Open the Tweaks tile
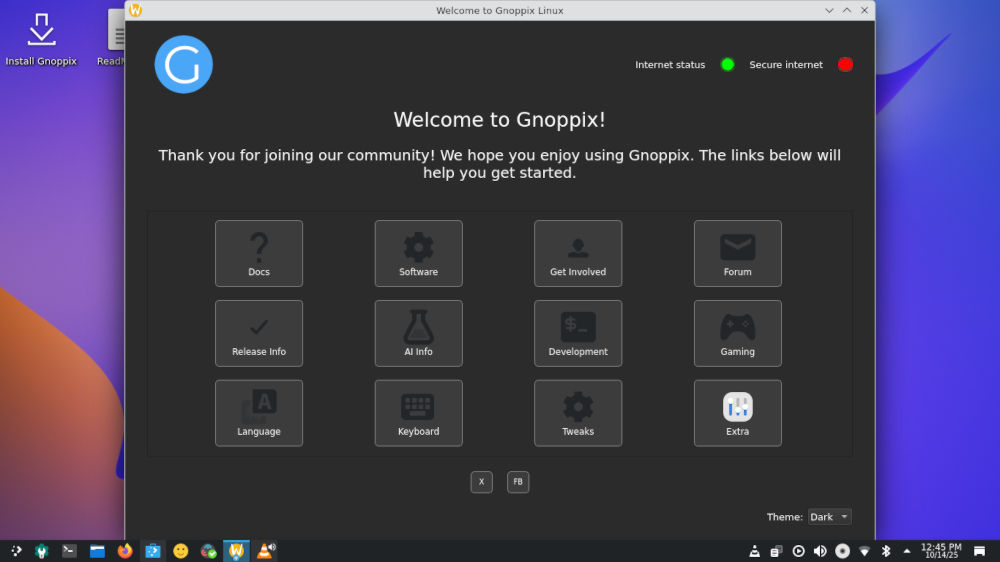 point(578,413)
